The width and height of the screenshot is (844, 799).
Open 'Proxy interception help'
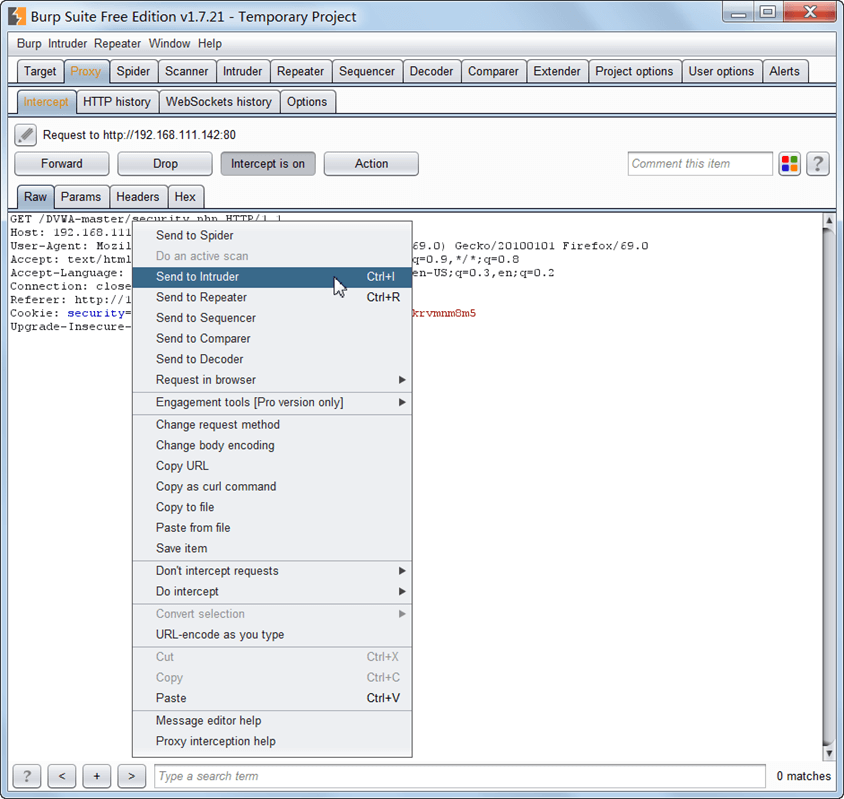(x=272, y=741)
